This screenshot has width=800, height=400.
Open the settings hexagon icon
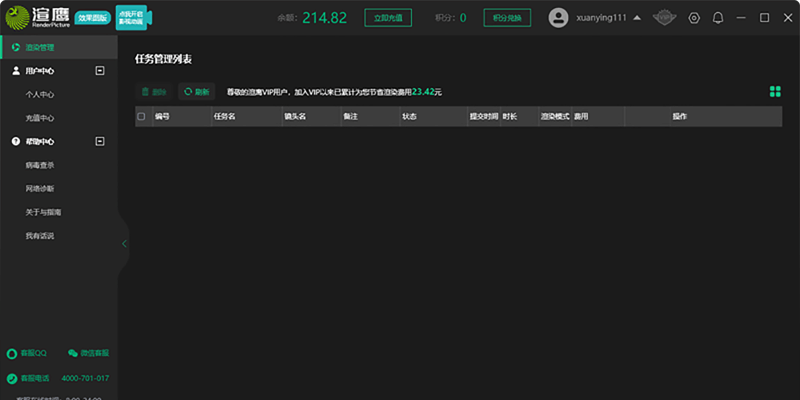pos(694,18)
